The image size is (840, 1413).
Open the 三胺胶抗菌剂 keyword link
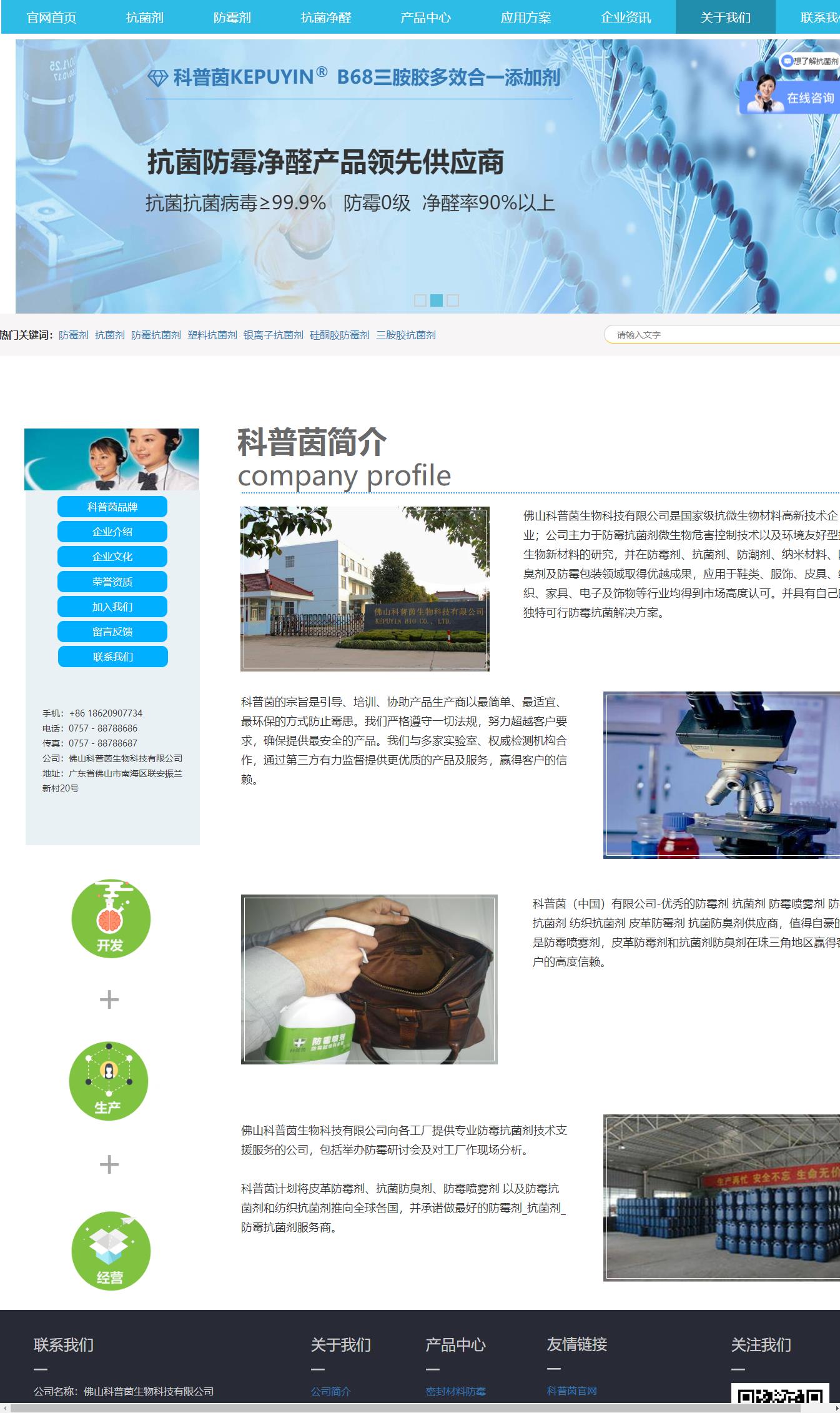pyautogui.click(x=406, y=335)
